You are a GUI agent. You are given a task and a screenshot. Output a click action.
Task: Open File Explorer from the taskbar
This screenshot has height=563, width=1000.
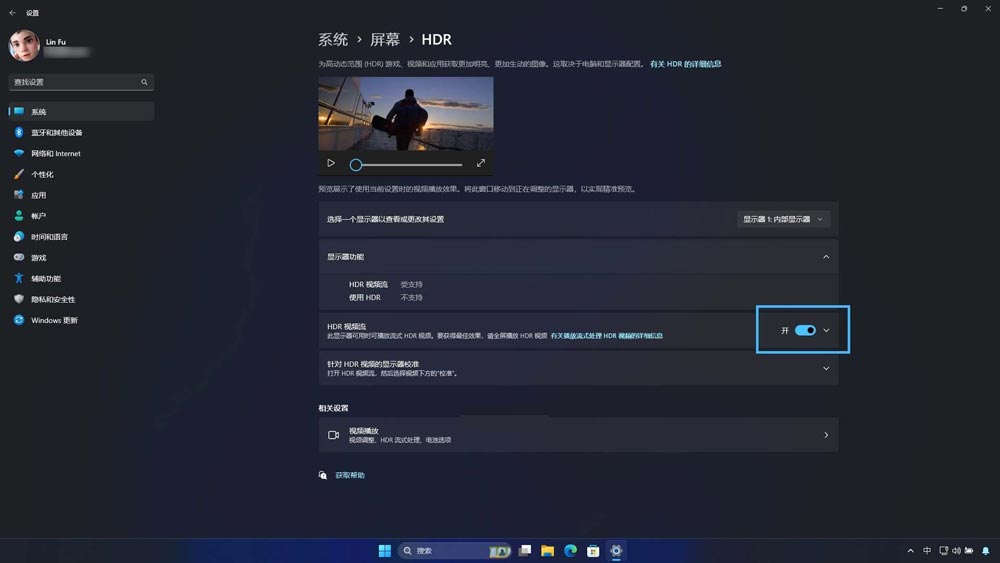547,551
